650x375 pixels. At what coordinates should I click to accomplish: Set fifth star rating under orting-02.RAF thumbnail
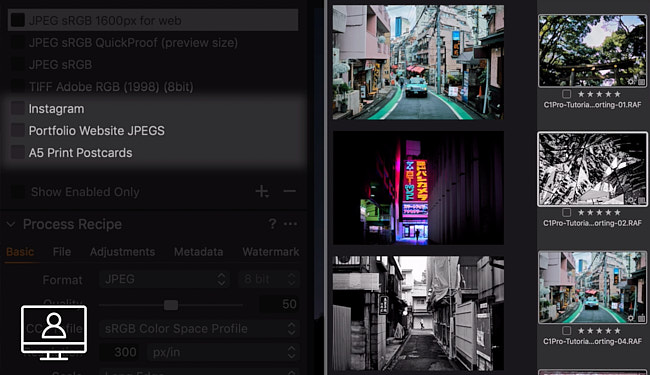(x=617, y=213)
